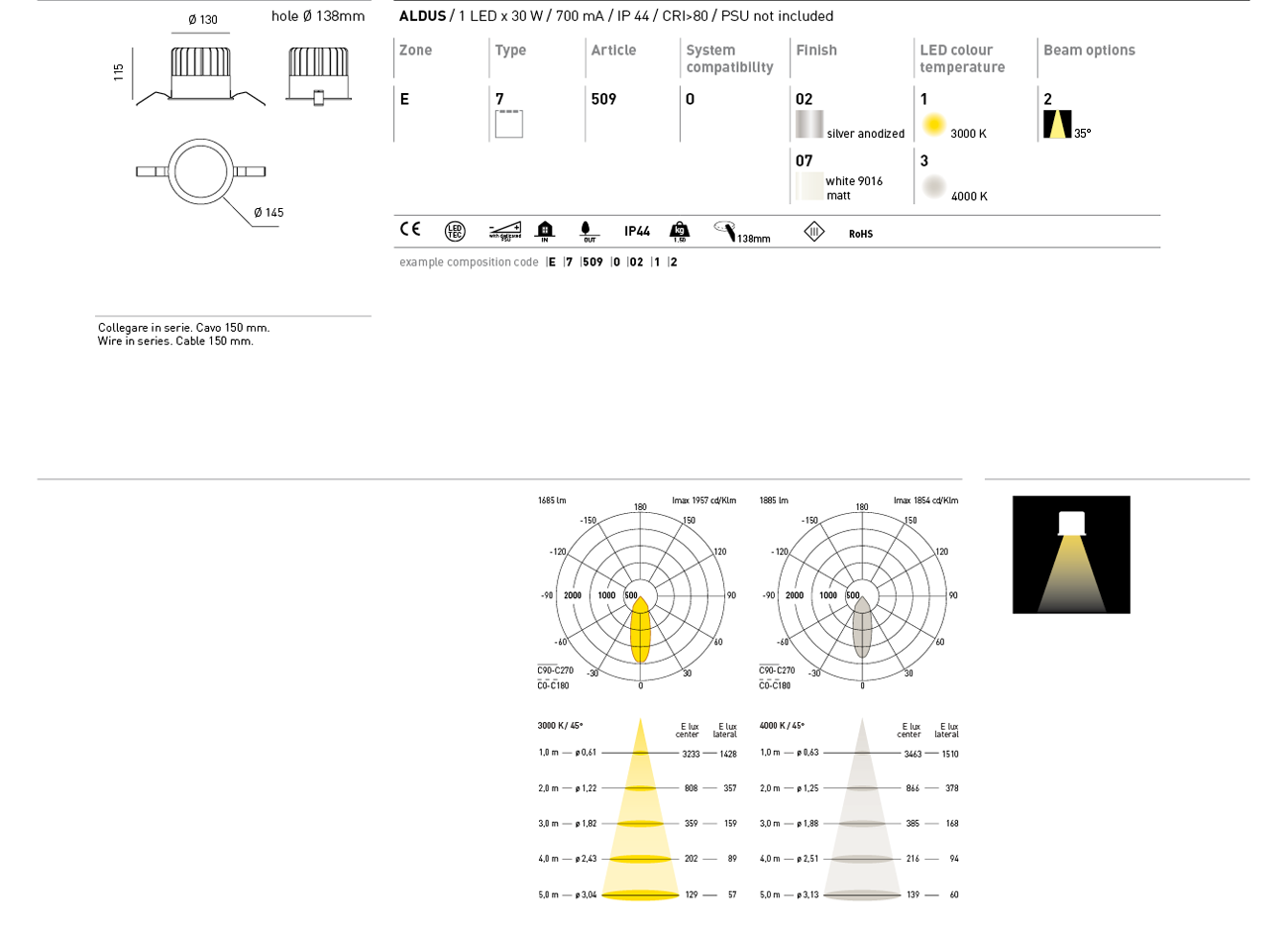The height and width of the screenshot is (931, 1288).
Task: Click the Type column header
Action: [510, 51]
